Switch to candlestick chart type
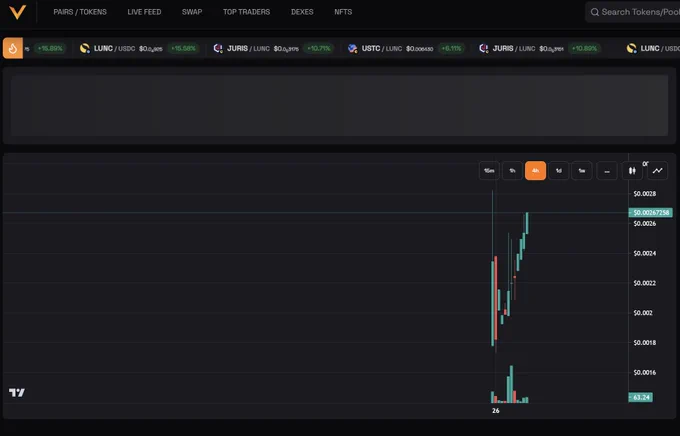Screen dimensions: 680x436 point(632,170)
